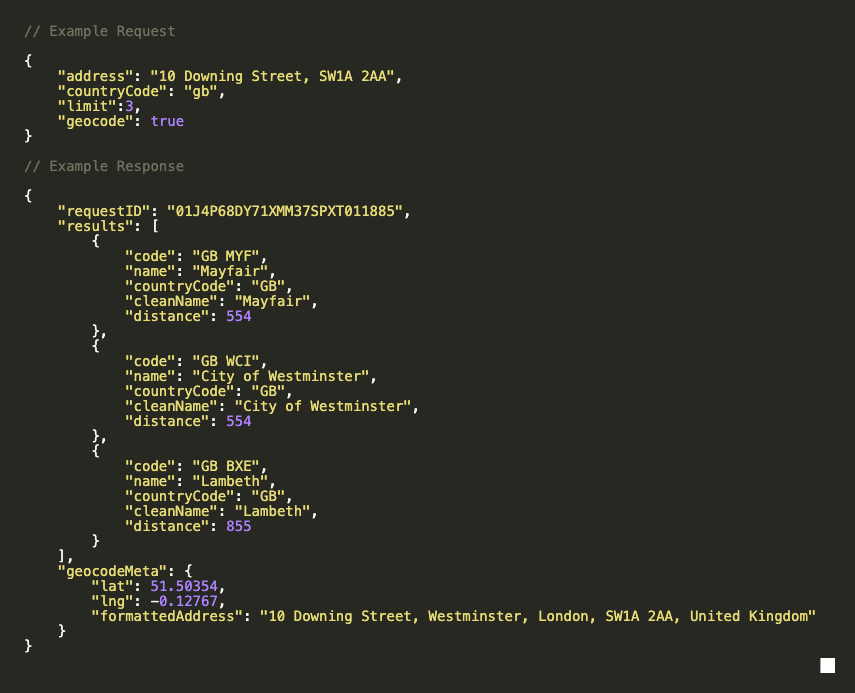855x693 pixels.
Task: Click the white square icon at bottom right
Action: click(x=827, y=666)
